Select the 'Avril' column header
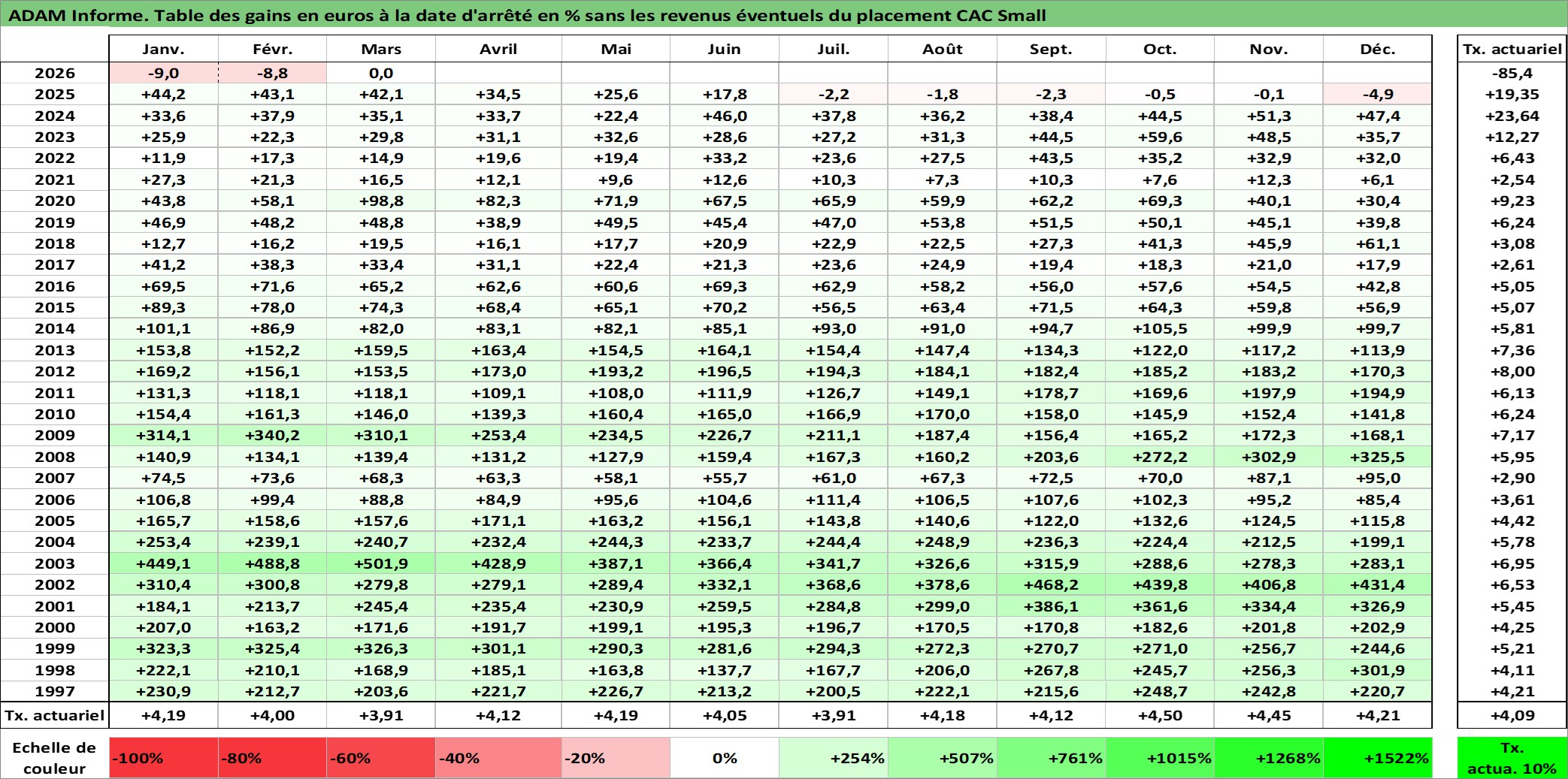This screenshot has height=779, width=1568. [498, 49]
